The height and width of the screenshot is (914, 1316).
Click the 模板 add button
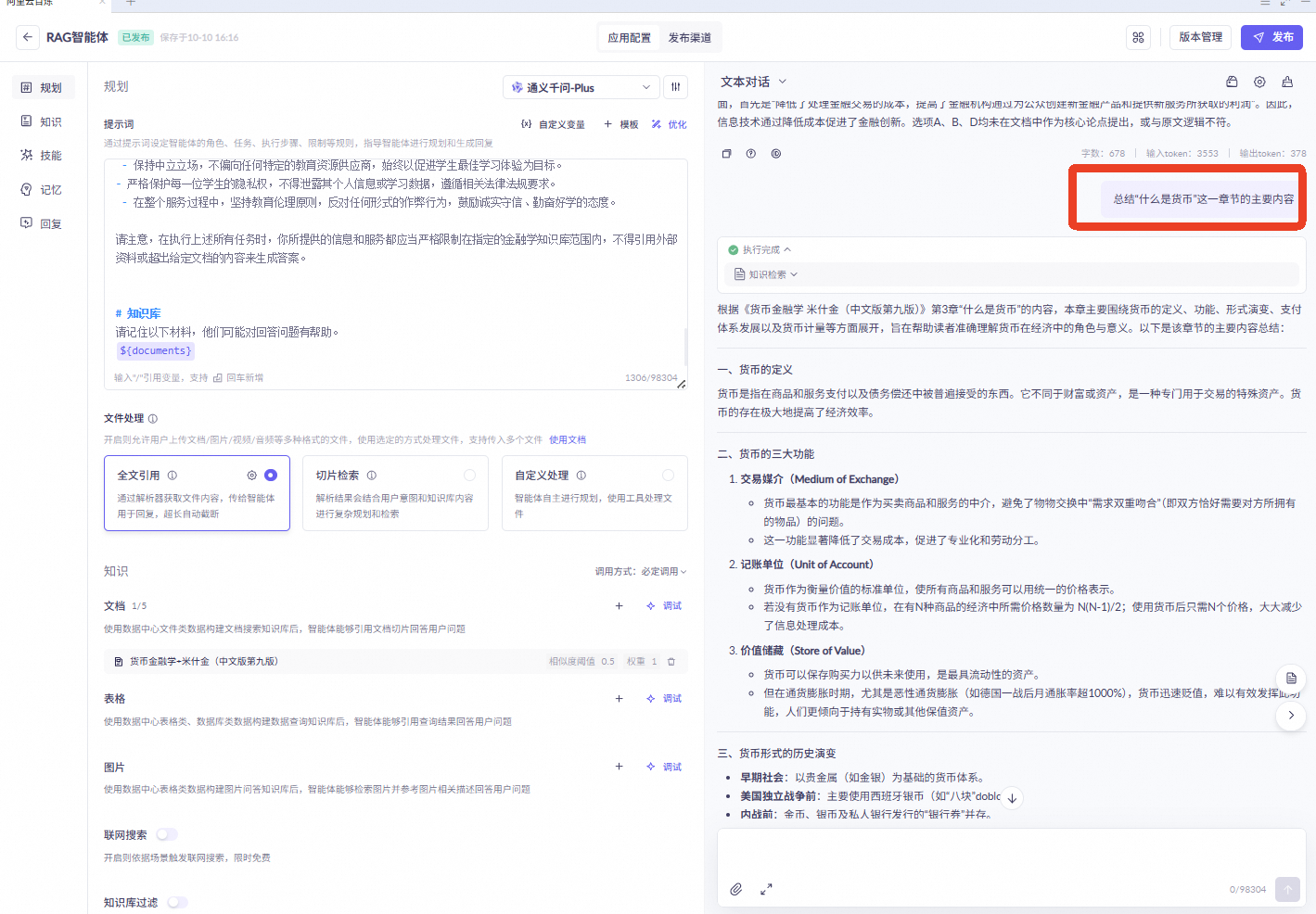(x=621, y=124)
